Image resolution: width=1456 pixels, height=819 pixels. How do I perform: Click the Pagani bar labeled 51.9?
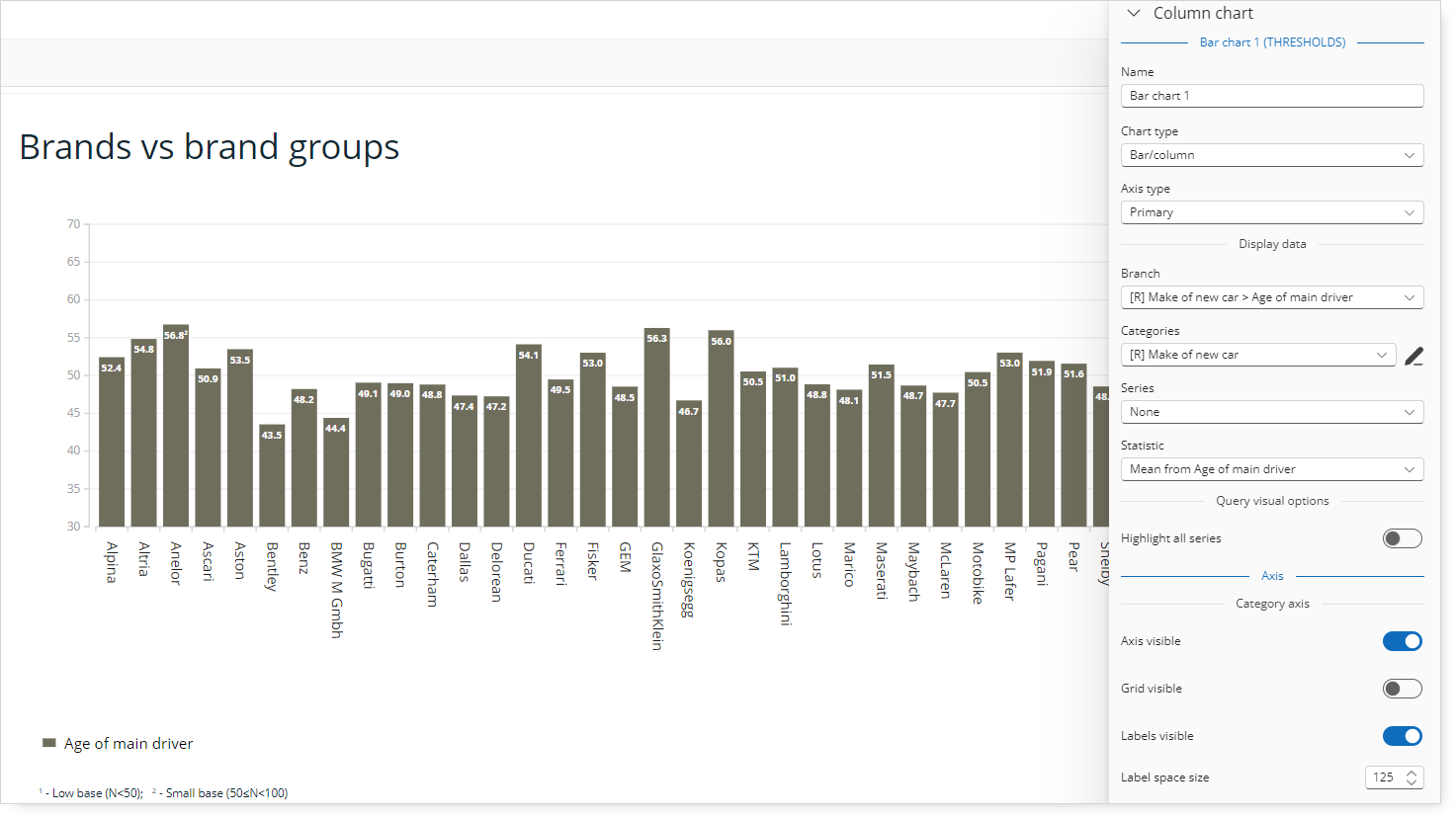coord(1042,444)
